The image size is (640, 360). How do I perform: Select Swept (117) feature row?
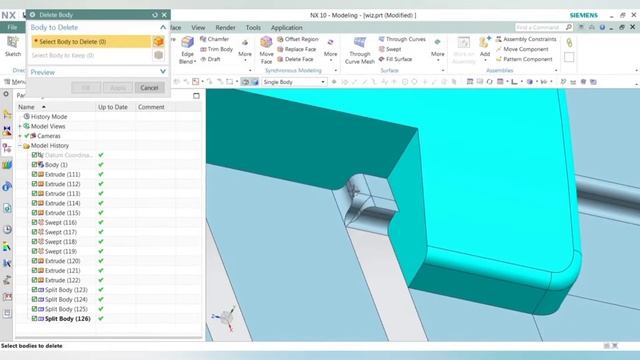pos(61,232)
